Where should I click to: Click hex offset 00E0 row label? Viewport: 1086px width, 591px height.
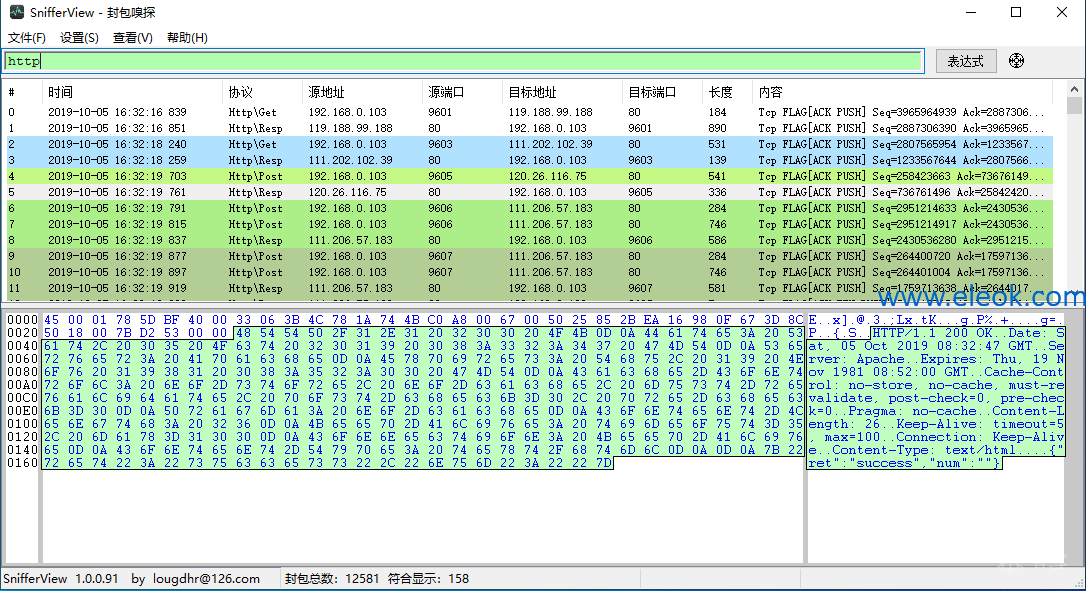coord(22,411)
